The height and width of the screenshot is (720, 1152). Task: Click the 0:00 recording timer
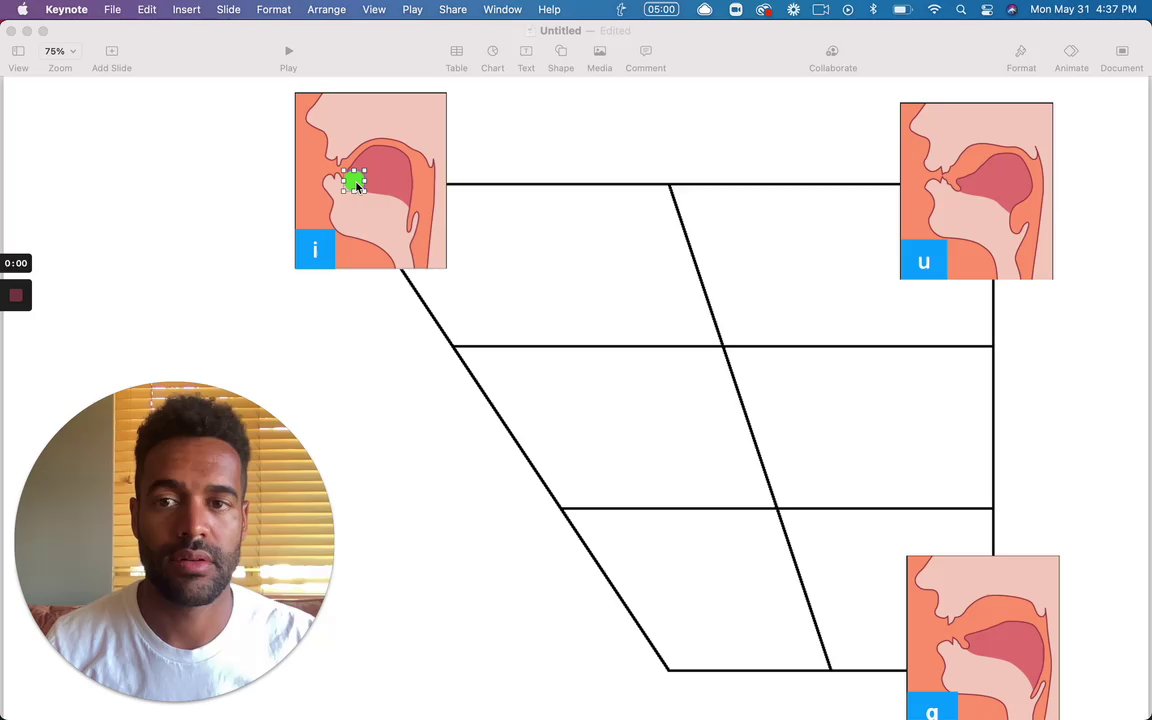[x=15, y=263]
